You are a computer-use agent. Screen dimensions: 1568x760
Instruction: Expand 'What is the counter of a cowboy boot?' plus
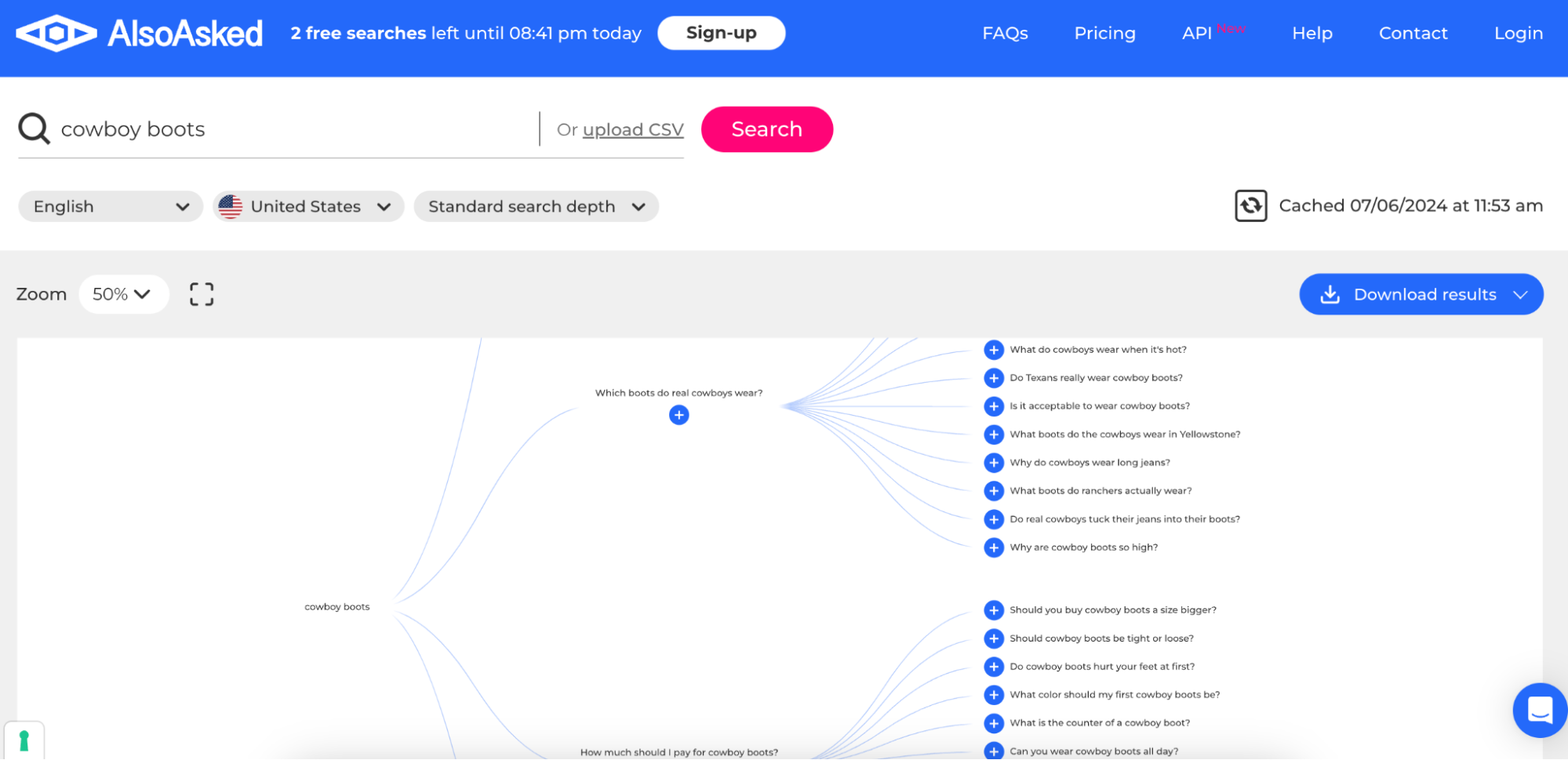coord(994,723)
